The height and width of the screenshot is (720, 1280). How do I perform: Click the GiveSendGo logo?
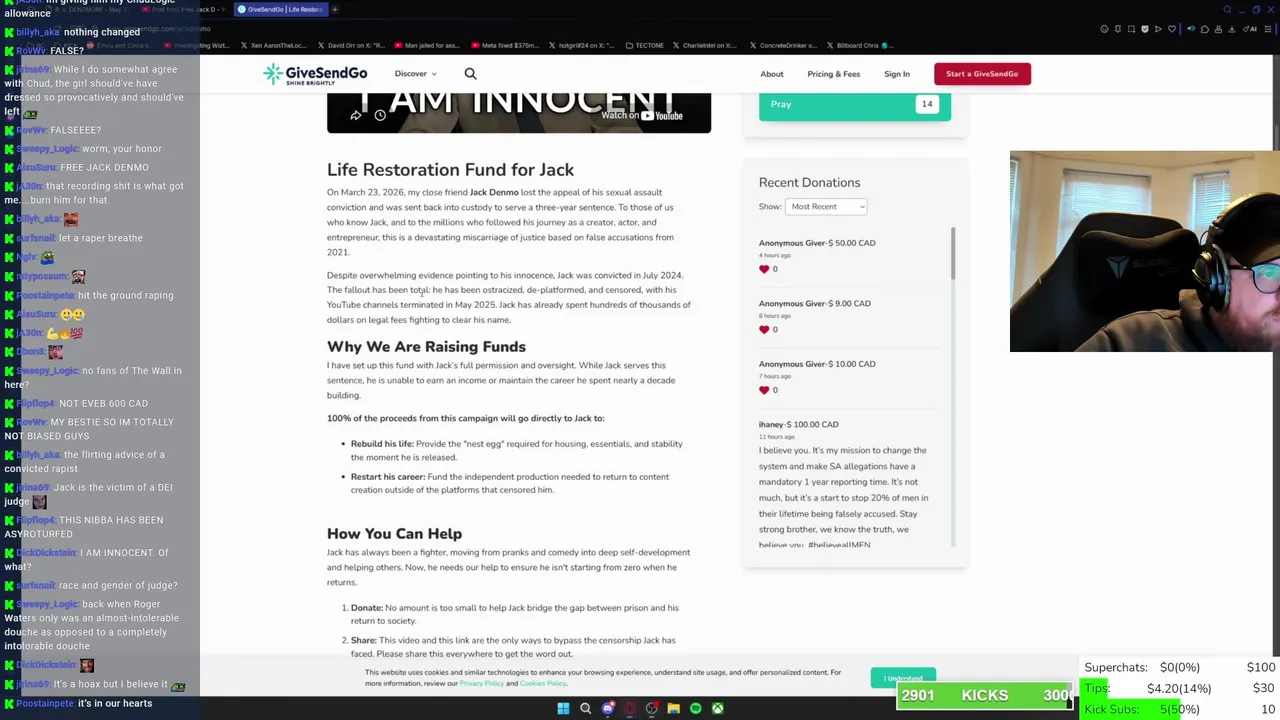[315, 74]
